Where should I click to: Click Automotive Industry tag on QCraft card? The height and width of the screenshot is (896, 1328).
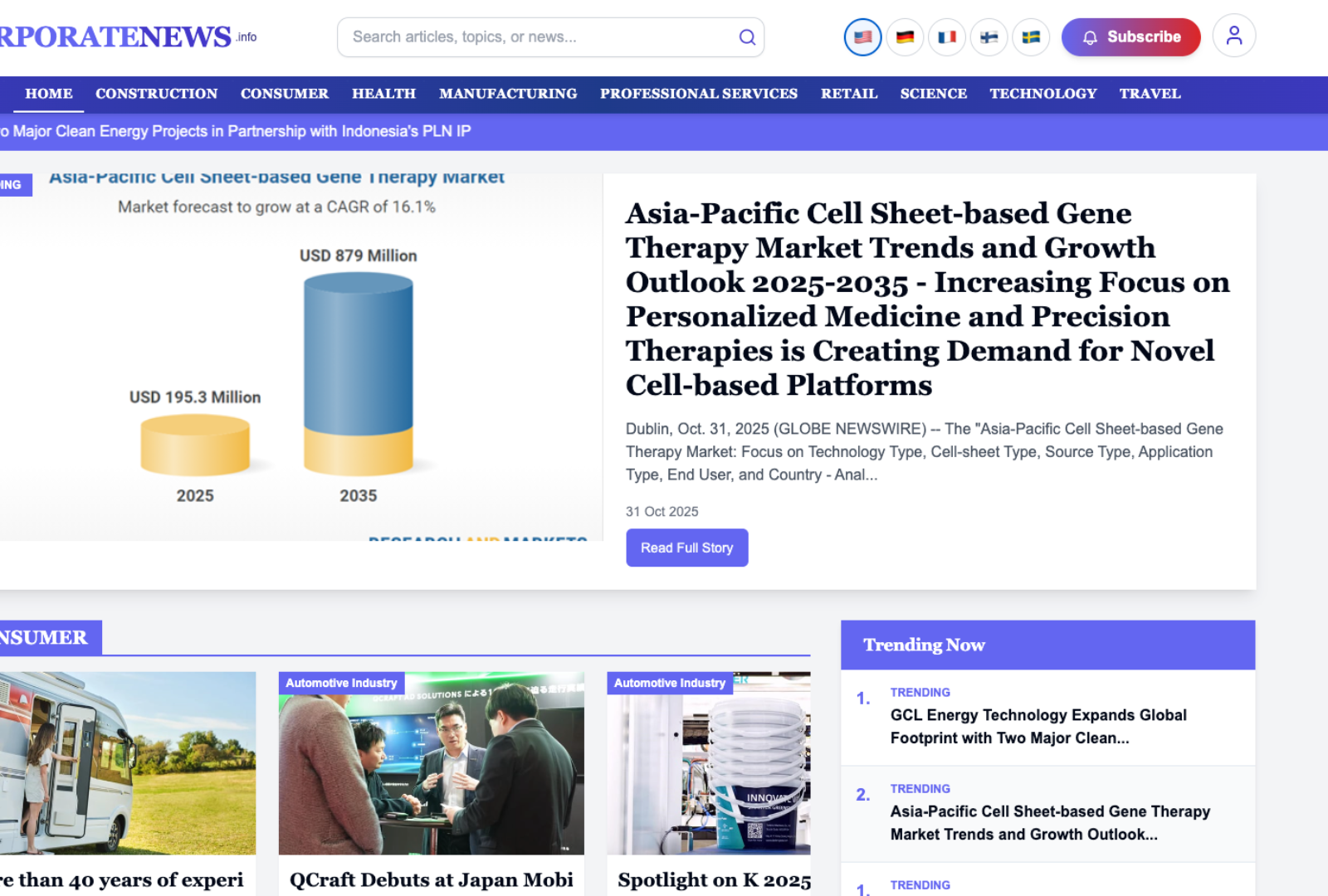[341, 683]
